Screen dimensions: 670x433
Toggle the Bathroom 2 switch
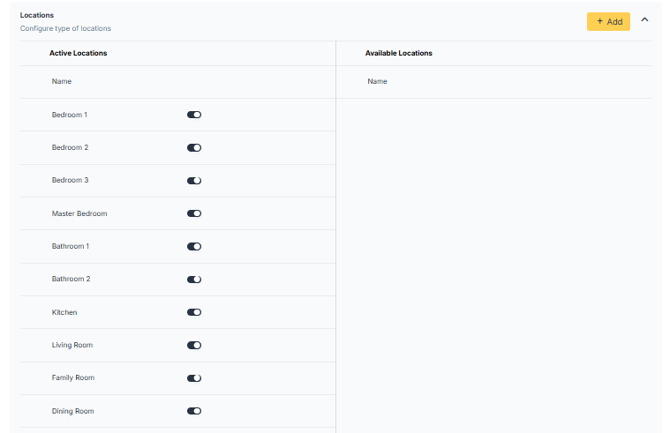click(194, 279)
